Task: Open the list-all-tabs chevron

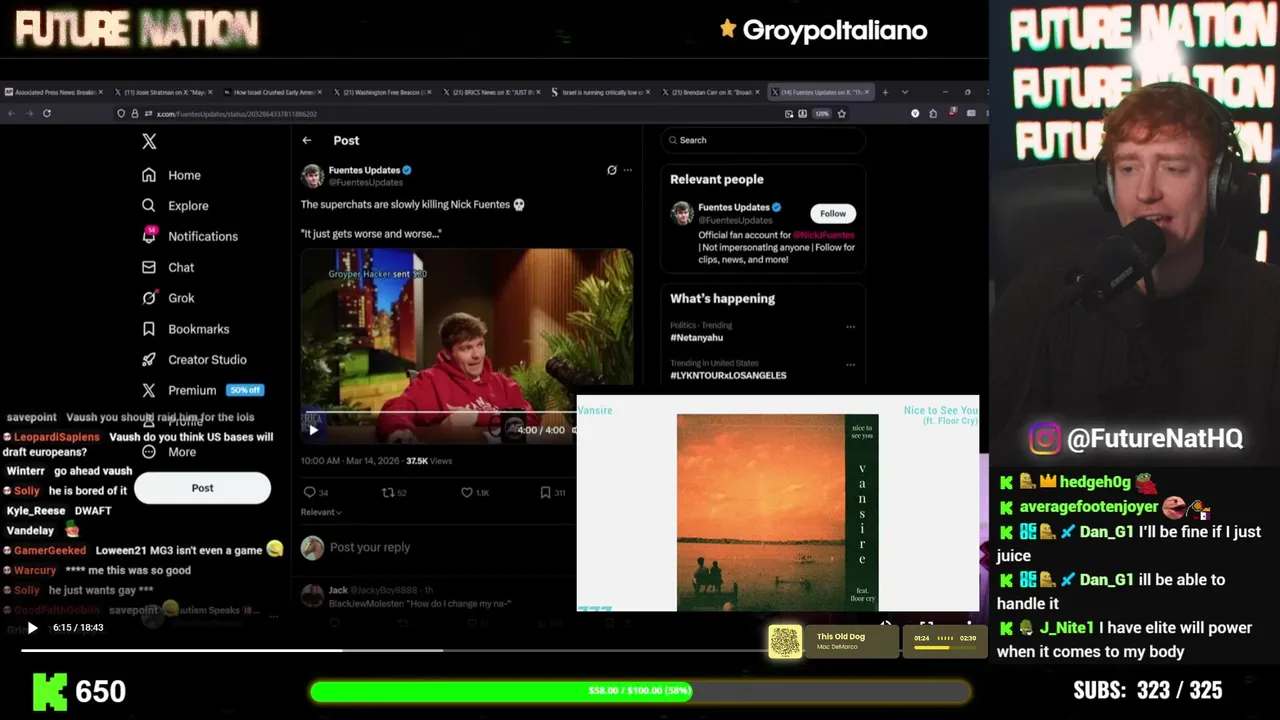Action: pos(905,92)
